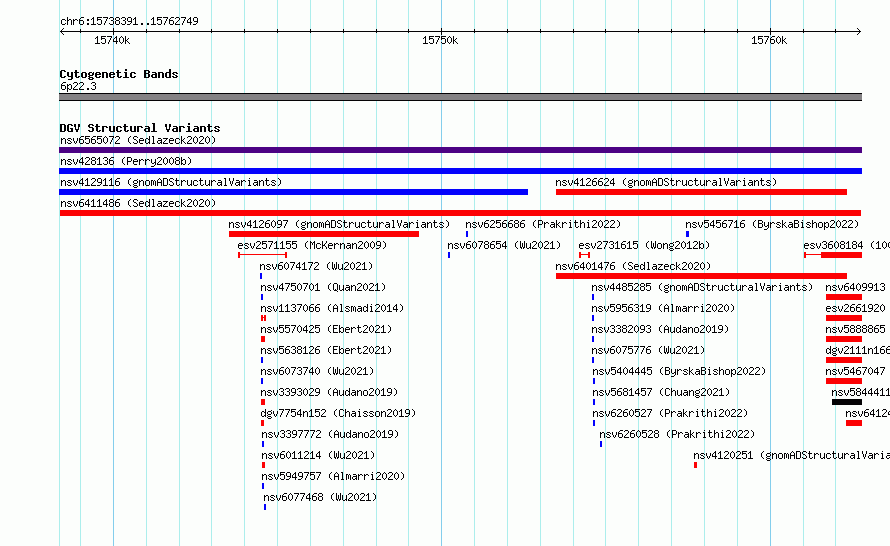890x546 pixels.
Task: Click the red nsv4126097 variant bar
Action: coord(324,234)
